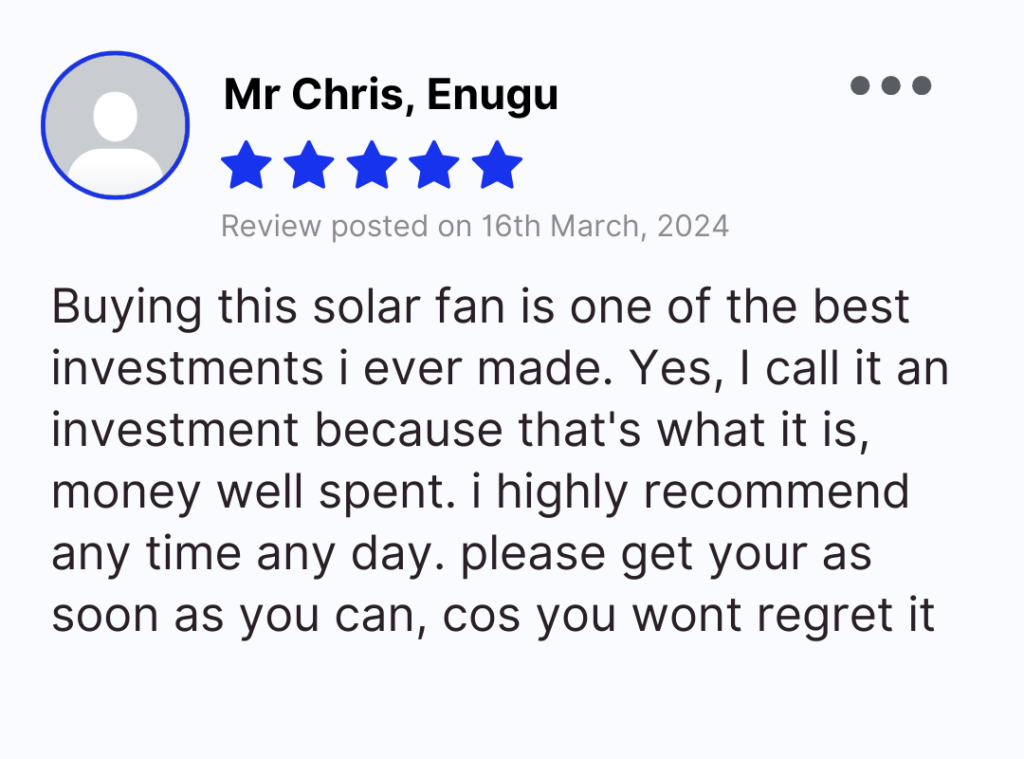Click the first blue rating star
The width and height of the screenshot is (1024, 759).
click(246, 165)
